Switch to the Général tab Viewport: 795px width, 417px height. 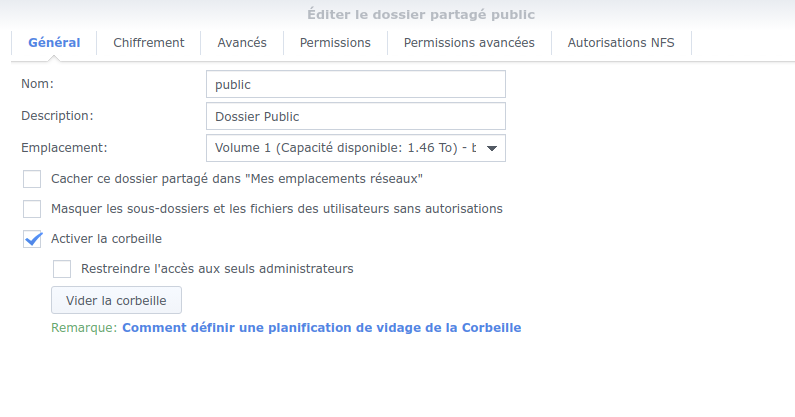point(54,42)
